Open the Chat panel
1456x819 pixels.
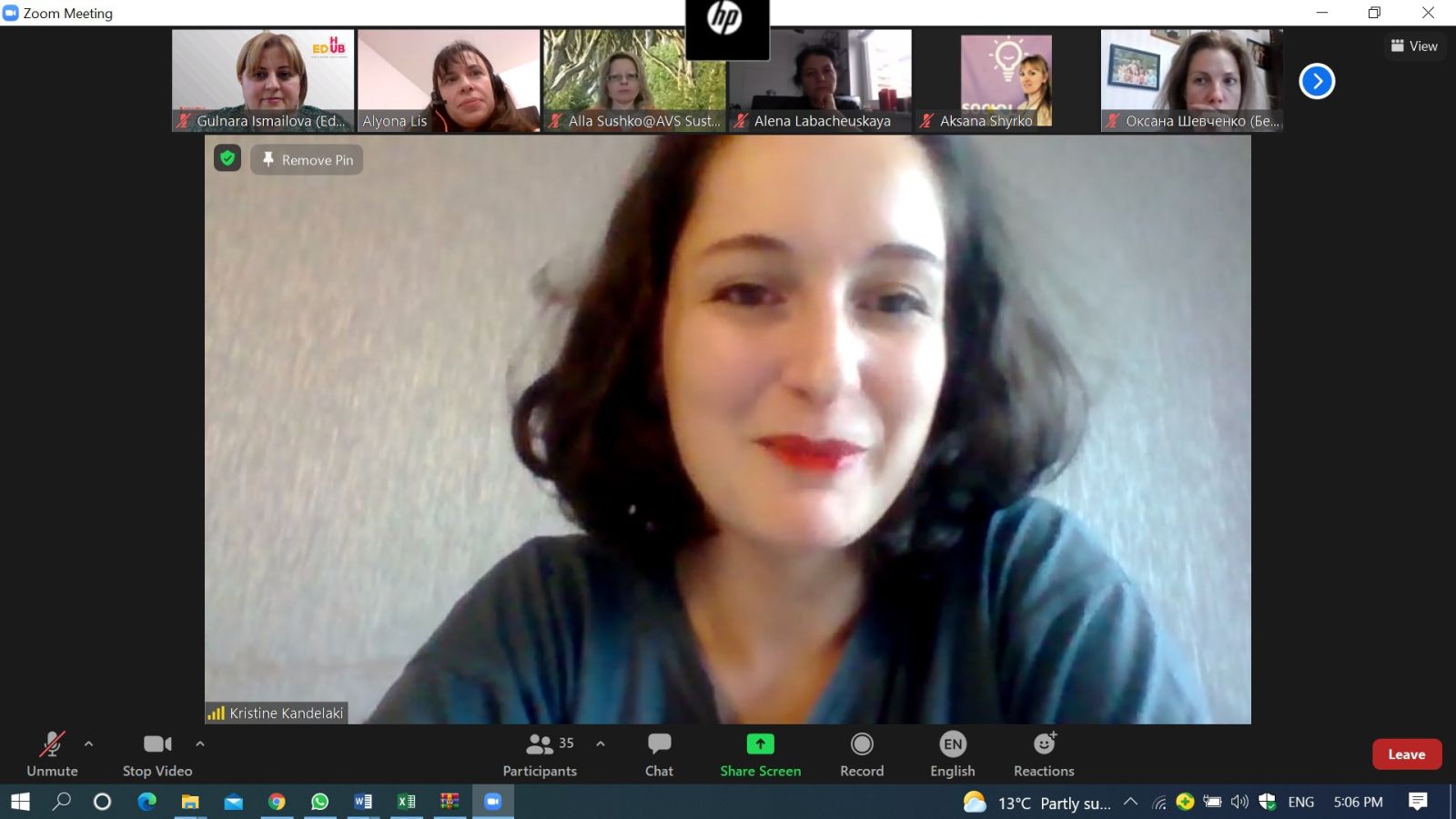(x=659, y=754)
